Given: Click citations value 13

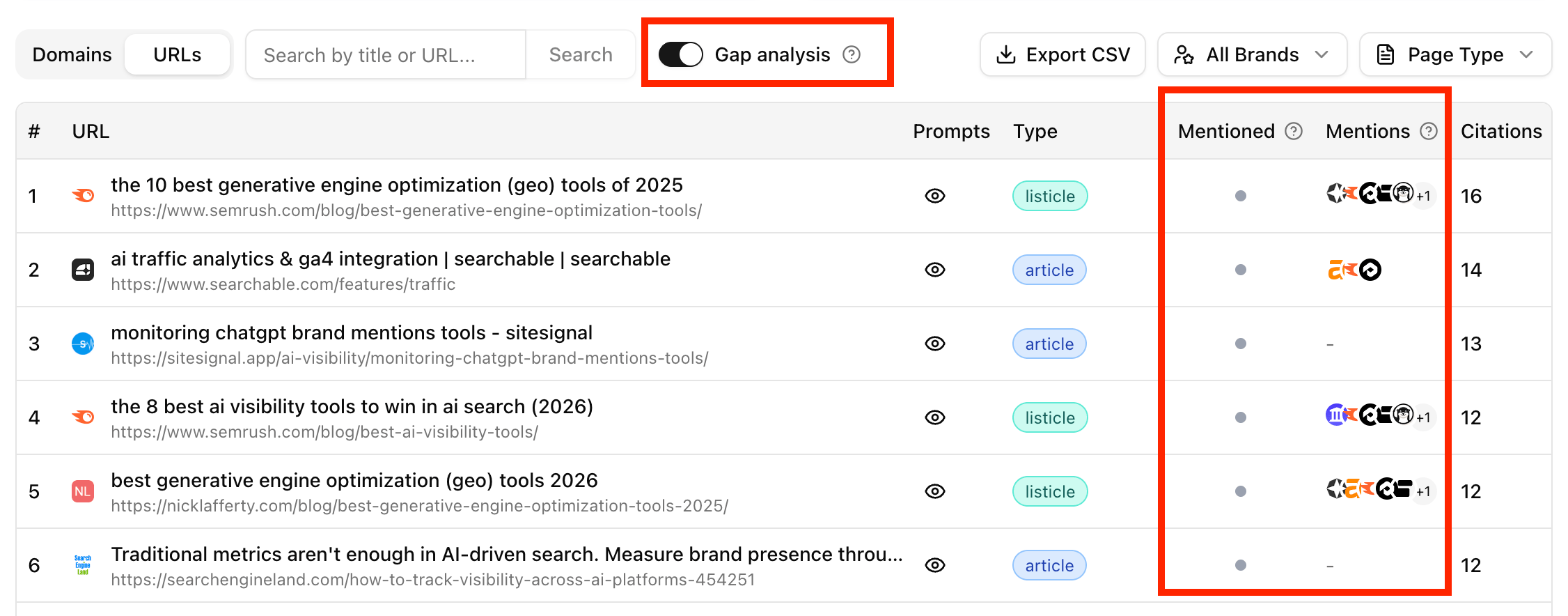Looking at the screenshot, I should [1471, 344].
